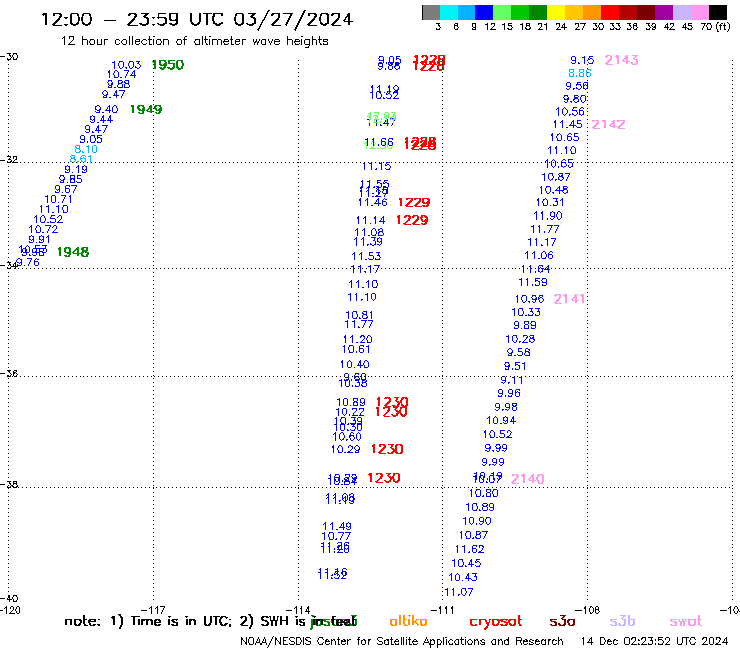Click the green pass time '1949'
The width and height of the screenshot is (740, 650).
tap(146, 109)
